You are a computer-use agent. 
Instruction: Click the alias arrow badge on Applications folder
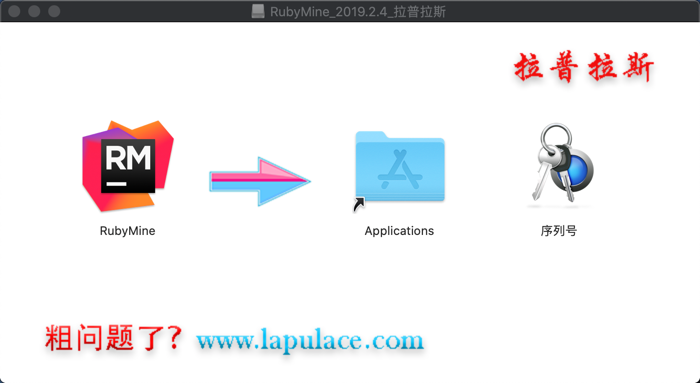[x=358, y=204]
